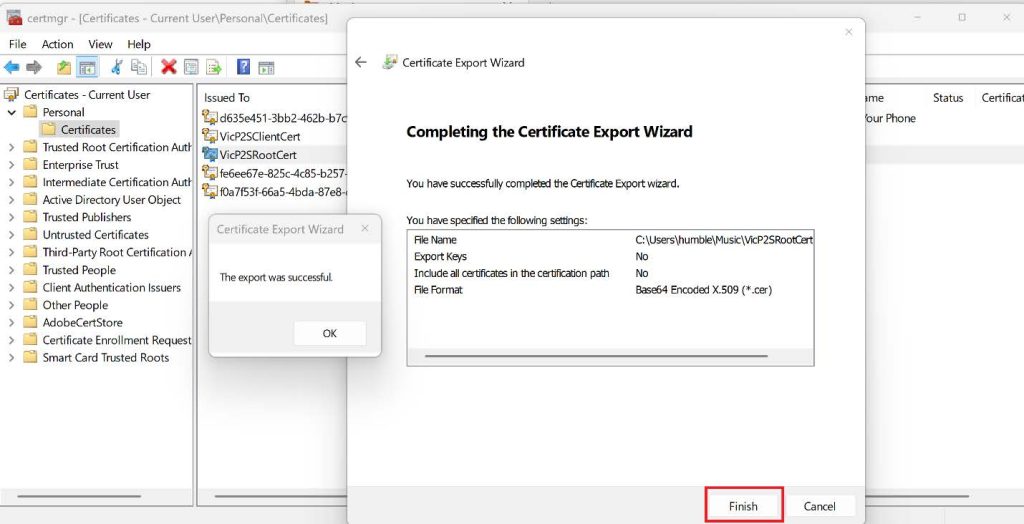This screenshot has width=1024, height=524.
Task: Expand Trusted Root Certification Authorities node
Action: tap(12, 147)
